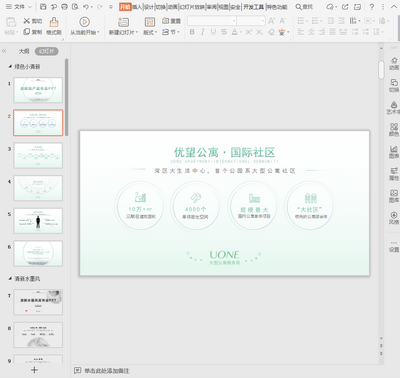Click the Undo arrow
Viewport: 400px width, 378px height.
coord(86,7)
